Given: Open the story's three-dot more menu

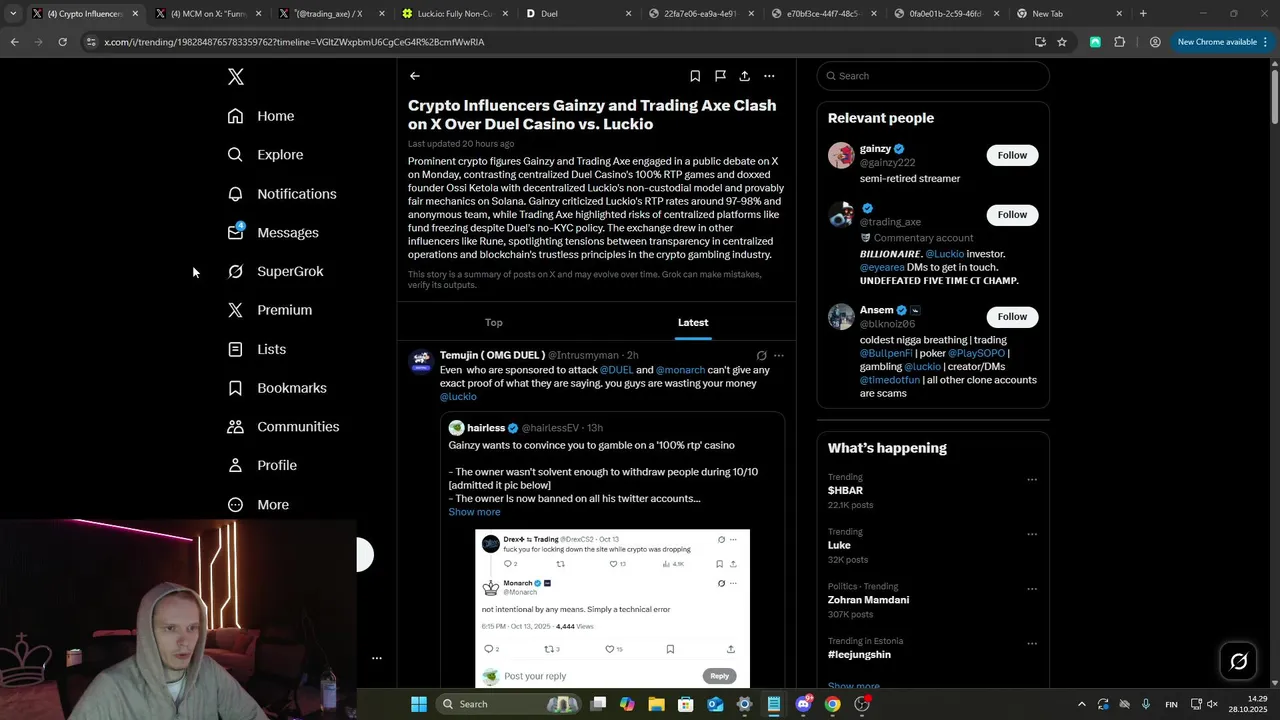Looking at the screenshot, I should 769,76.
